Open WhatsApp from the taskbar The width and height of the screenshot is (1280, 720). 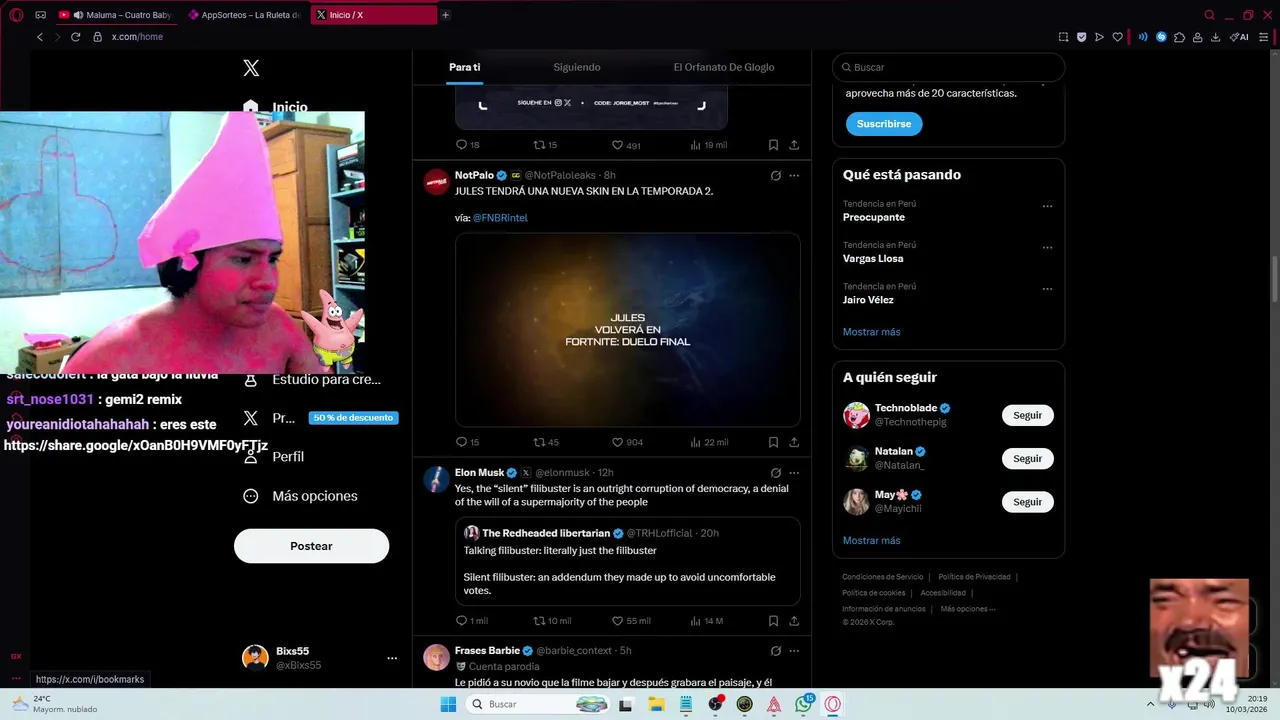[804, 704]
